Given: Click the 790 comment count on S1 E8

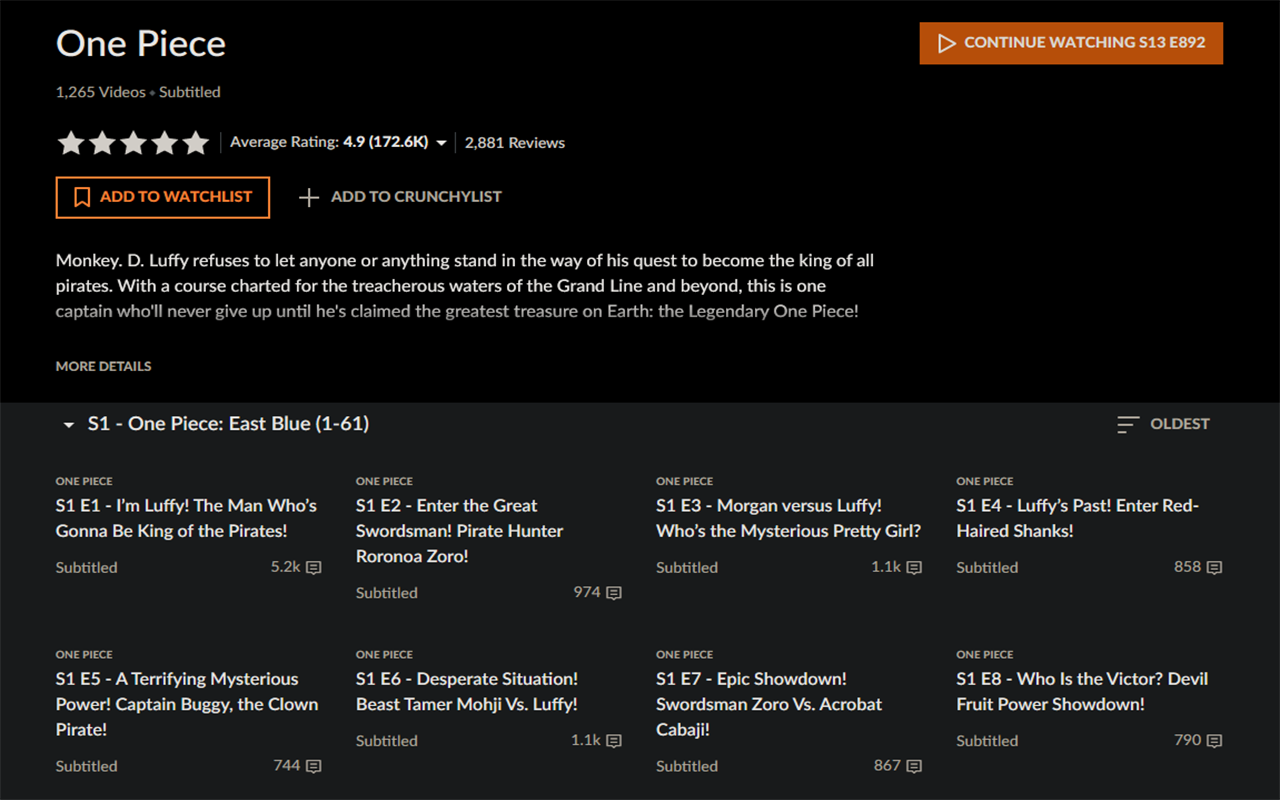Looking at the screenshot, I should click(x=1187, y=740).
